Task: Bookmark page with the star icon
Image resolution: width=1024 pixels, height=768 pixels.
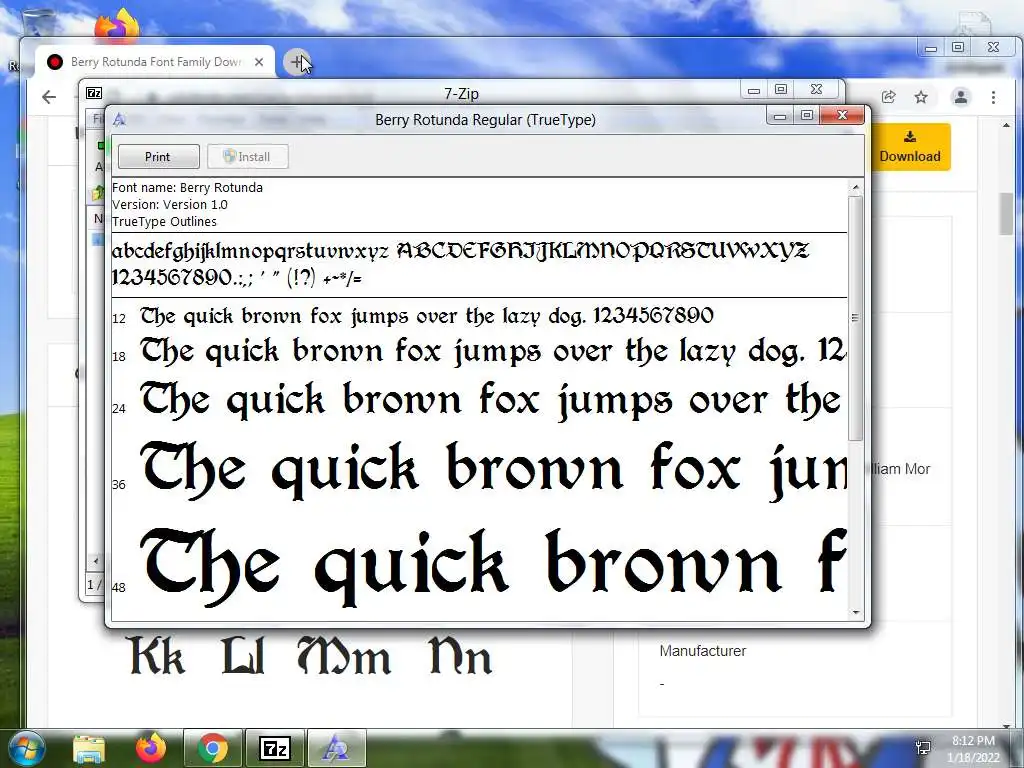Action: 921,97
